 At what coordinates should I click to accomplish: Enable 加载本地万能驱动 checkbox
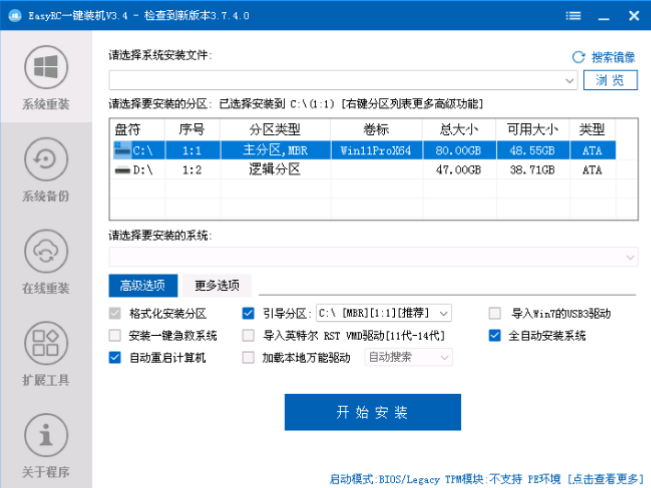(x=248, y=357)
